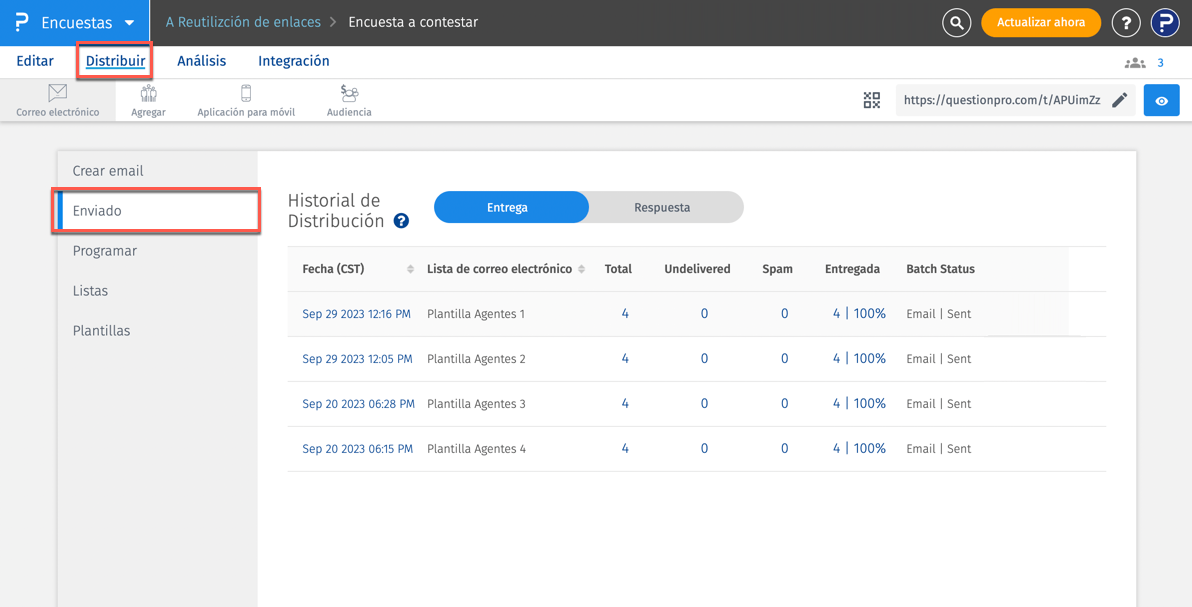1192x607 pixels.
Task: Switch to the Análisis tab
Action: pos(202,61)
